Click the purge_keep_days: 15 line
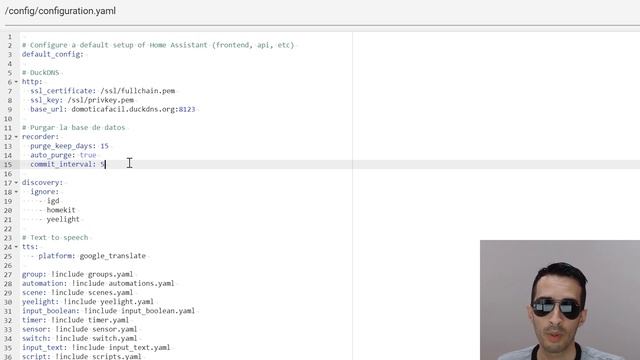640x360 pixels. click(69, 146)
